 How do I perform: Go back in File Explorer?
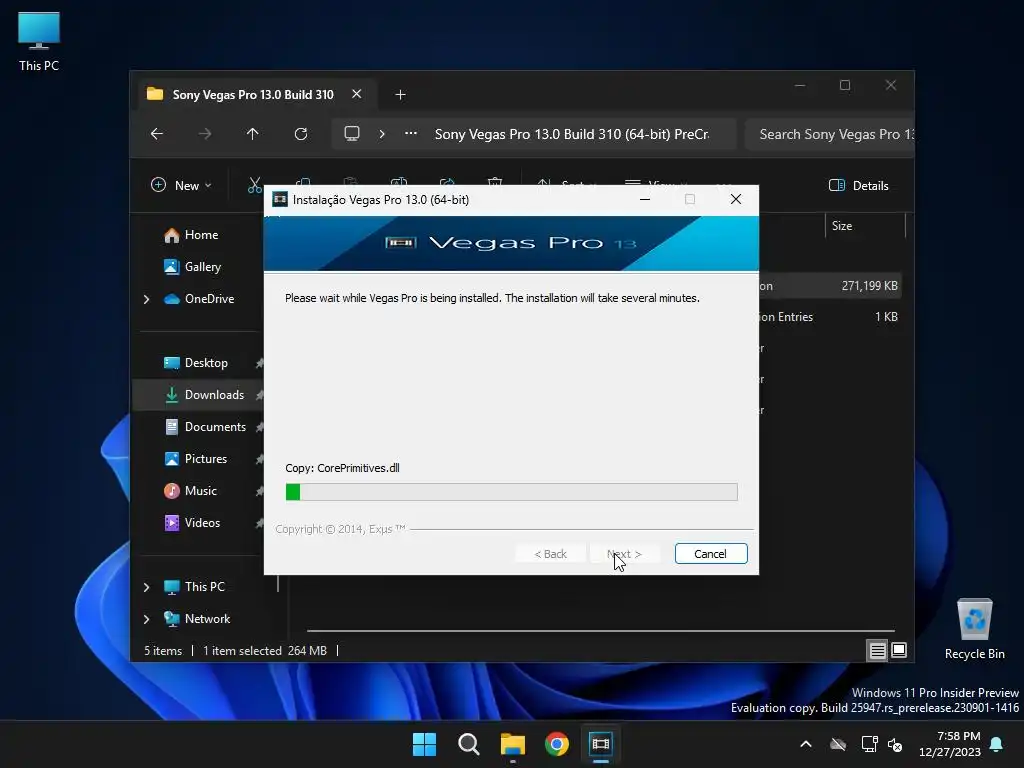157,134
